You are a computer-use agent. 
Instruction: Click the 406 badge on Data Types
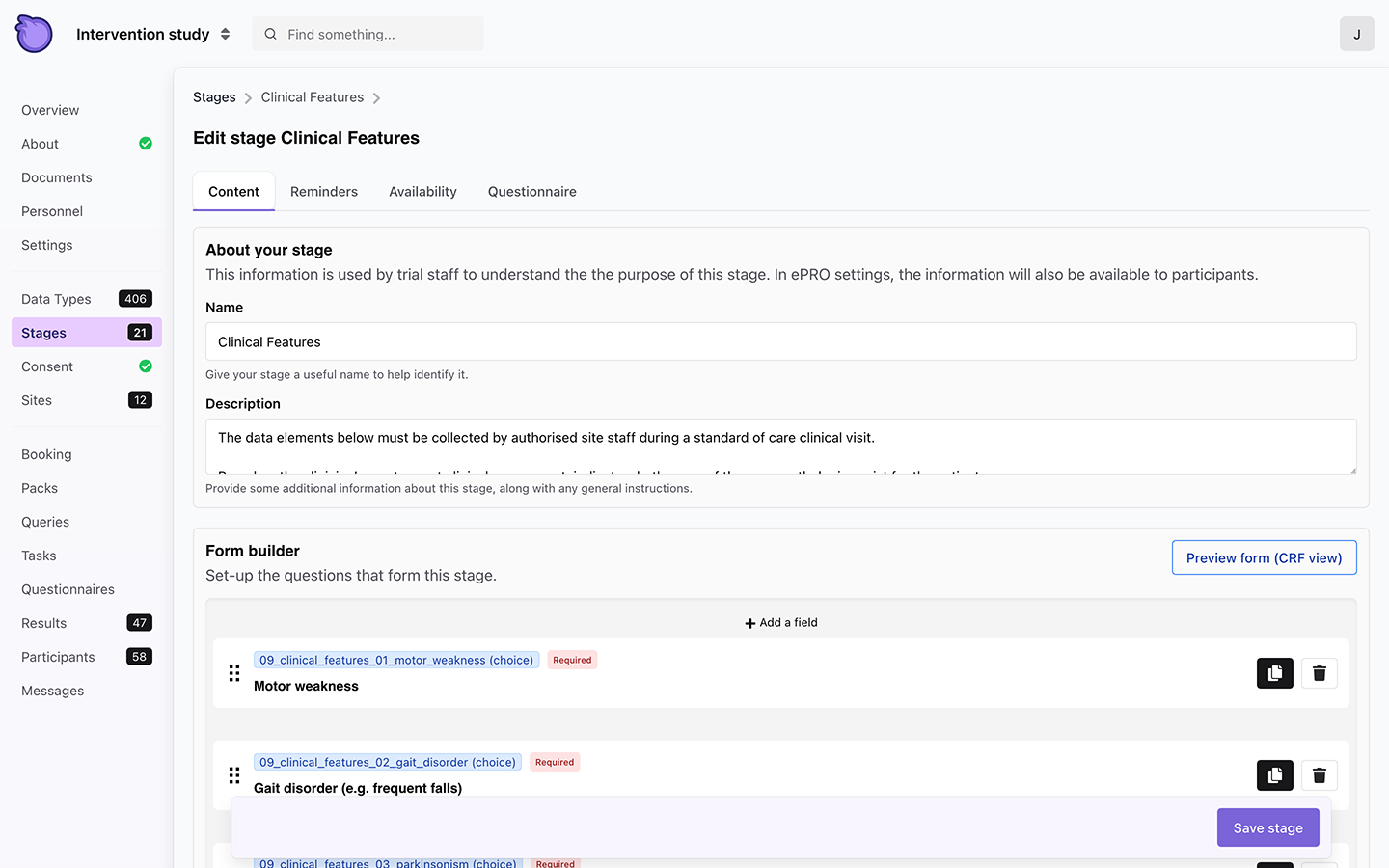click(x=135, y=299)
